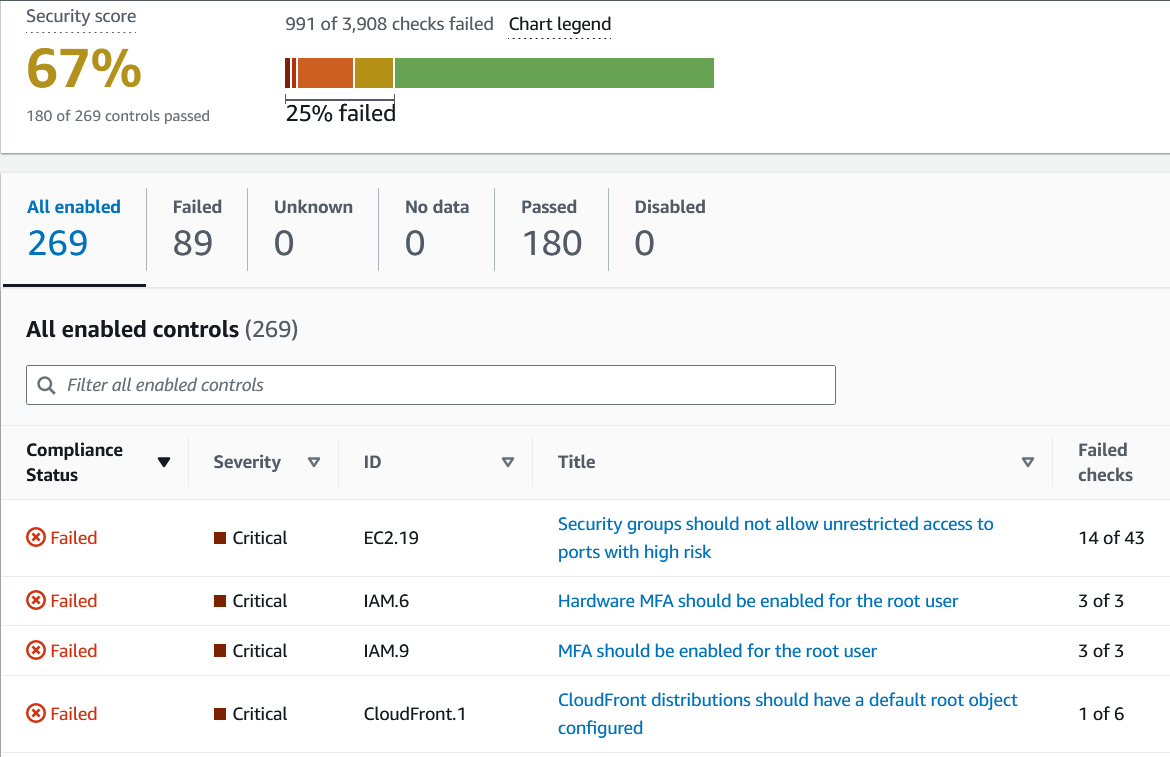The image size is (1170, 757).
Task: Switch to the Failed controls tab
Action: click(x=196, y=228)
